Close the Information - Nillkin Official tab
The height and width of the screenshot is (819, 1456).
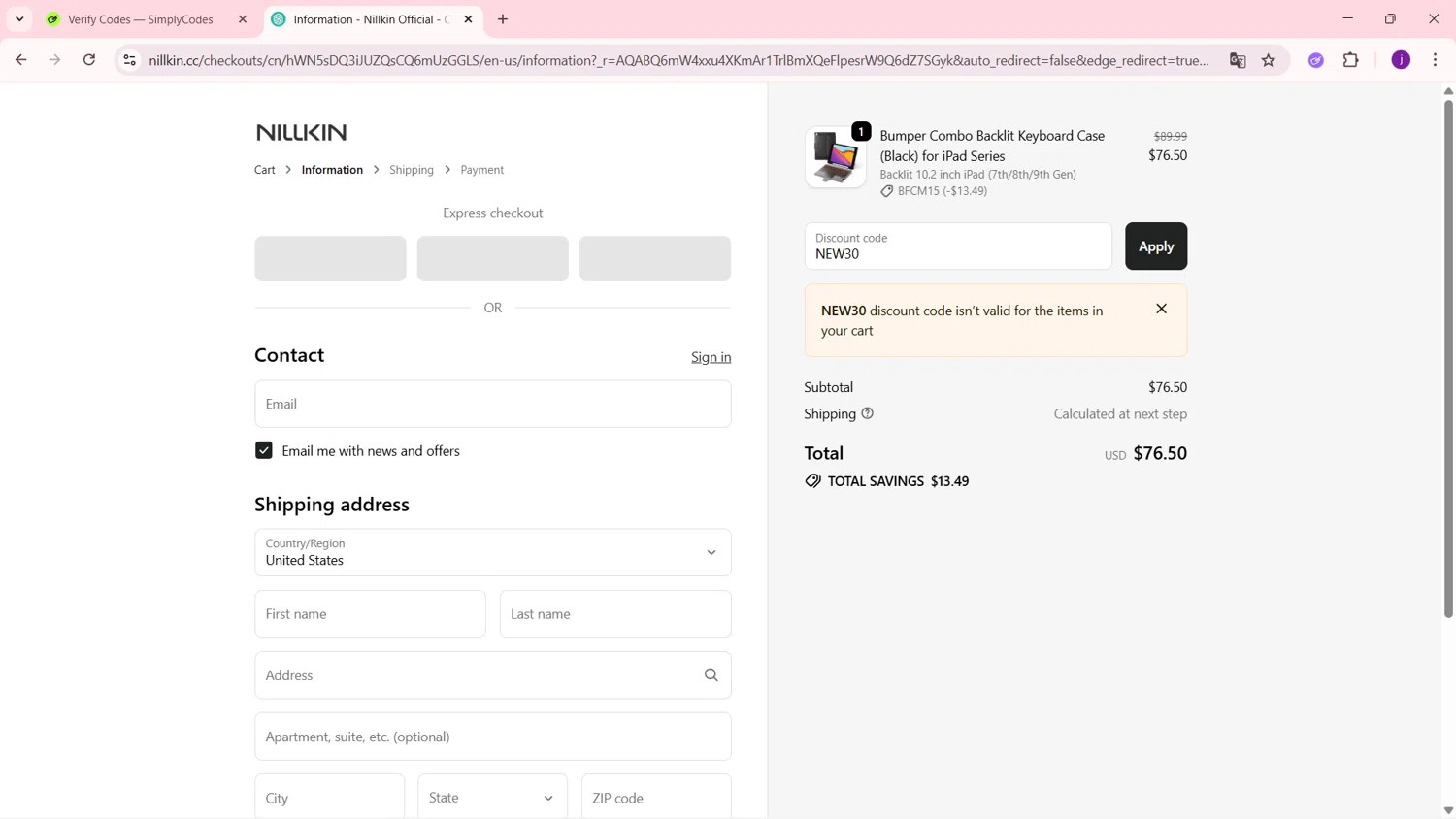(468, 19)
